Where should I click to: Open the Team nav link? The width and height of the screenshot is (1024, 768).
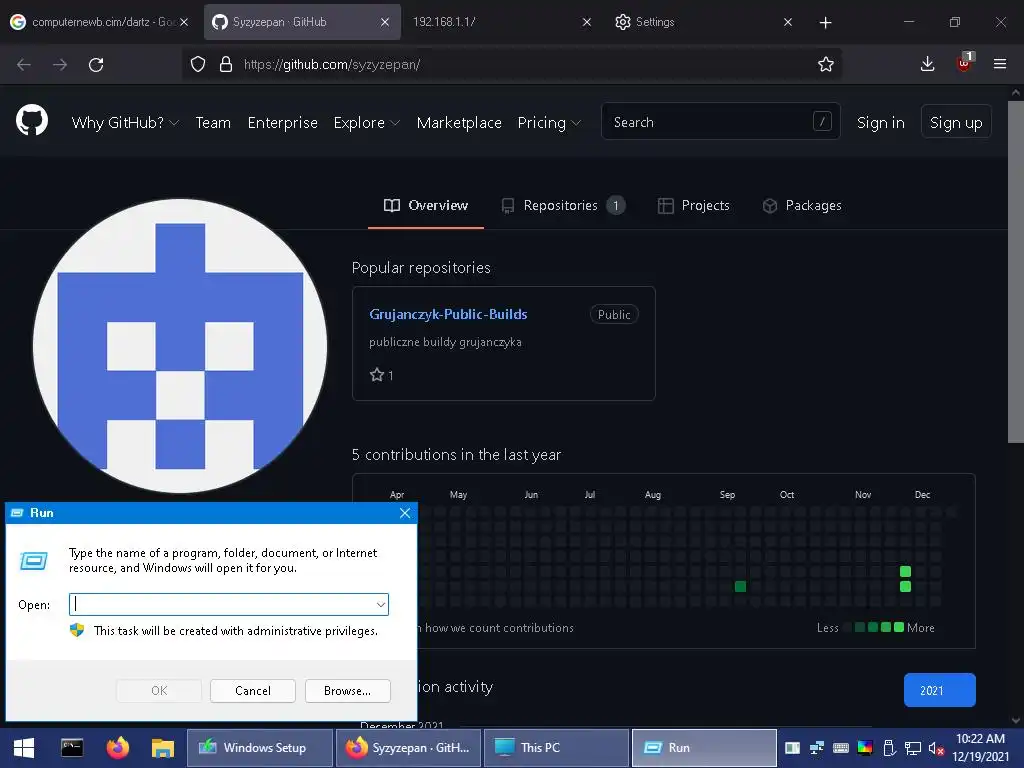(213, 123)
